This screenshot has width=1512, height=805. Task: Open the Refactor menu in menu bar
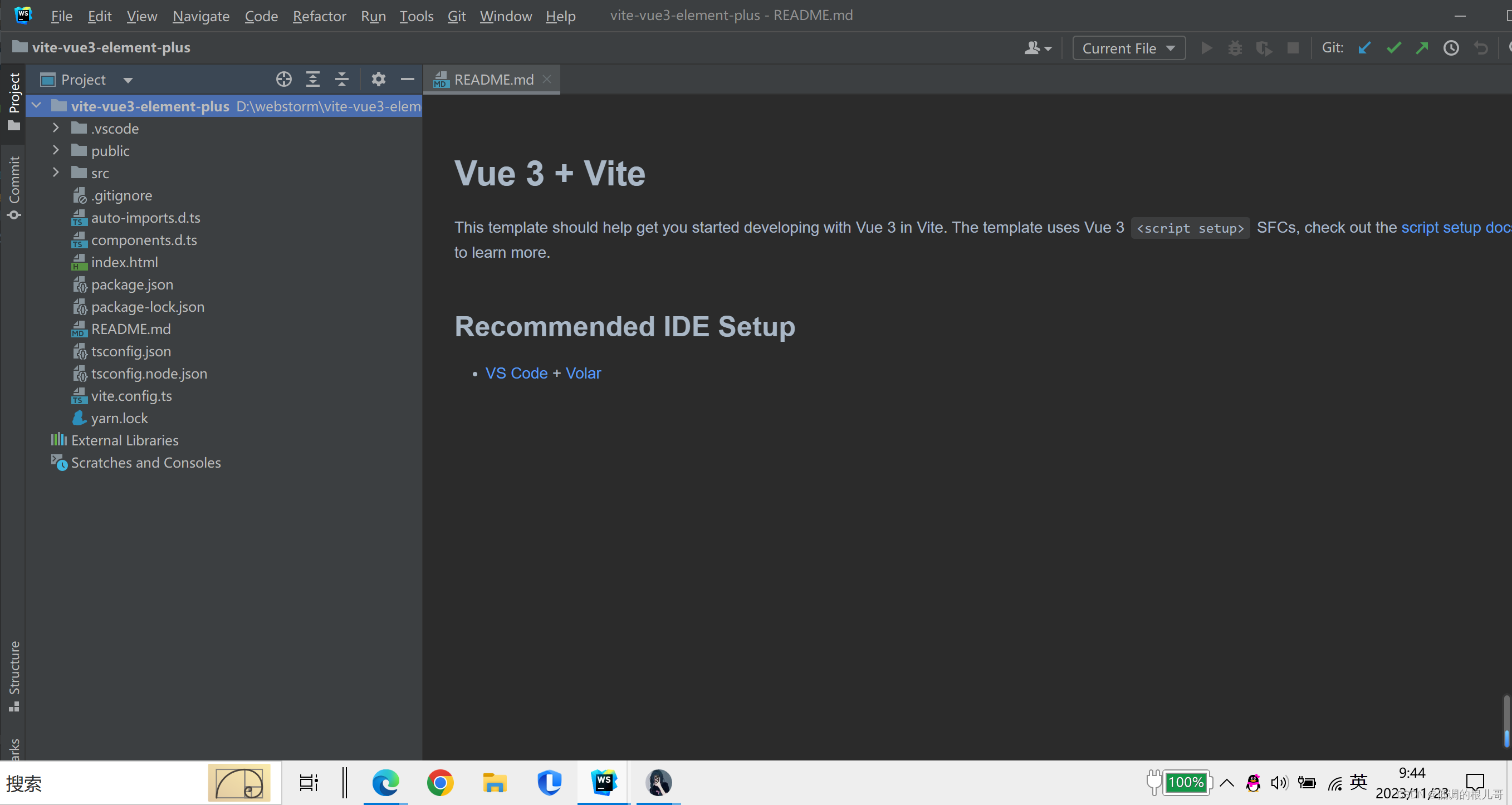(317, 16)
